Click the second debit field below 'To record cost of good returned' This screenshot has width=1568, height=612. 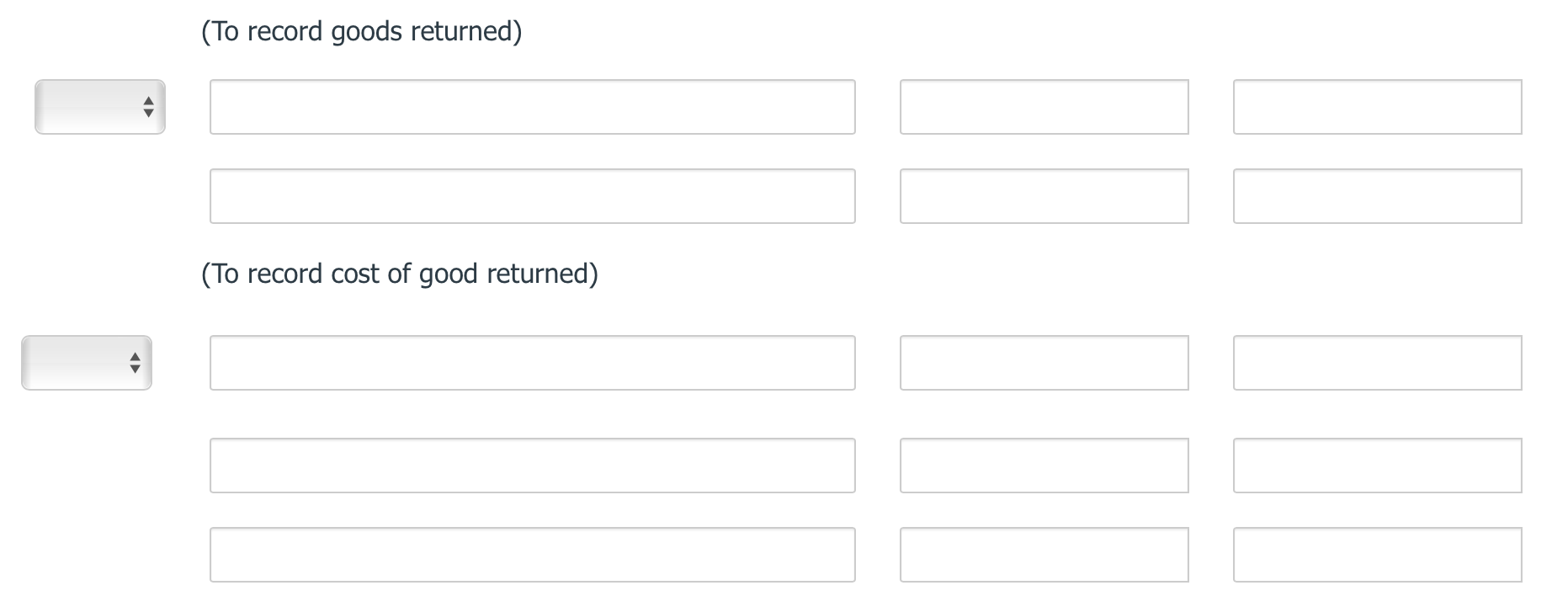1044,466
